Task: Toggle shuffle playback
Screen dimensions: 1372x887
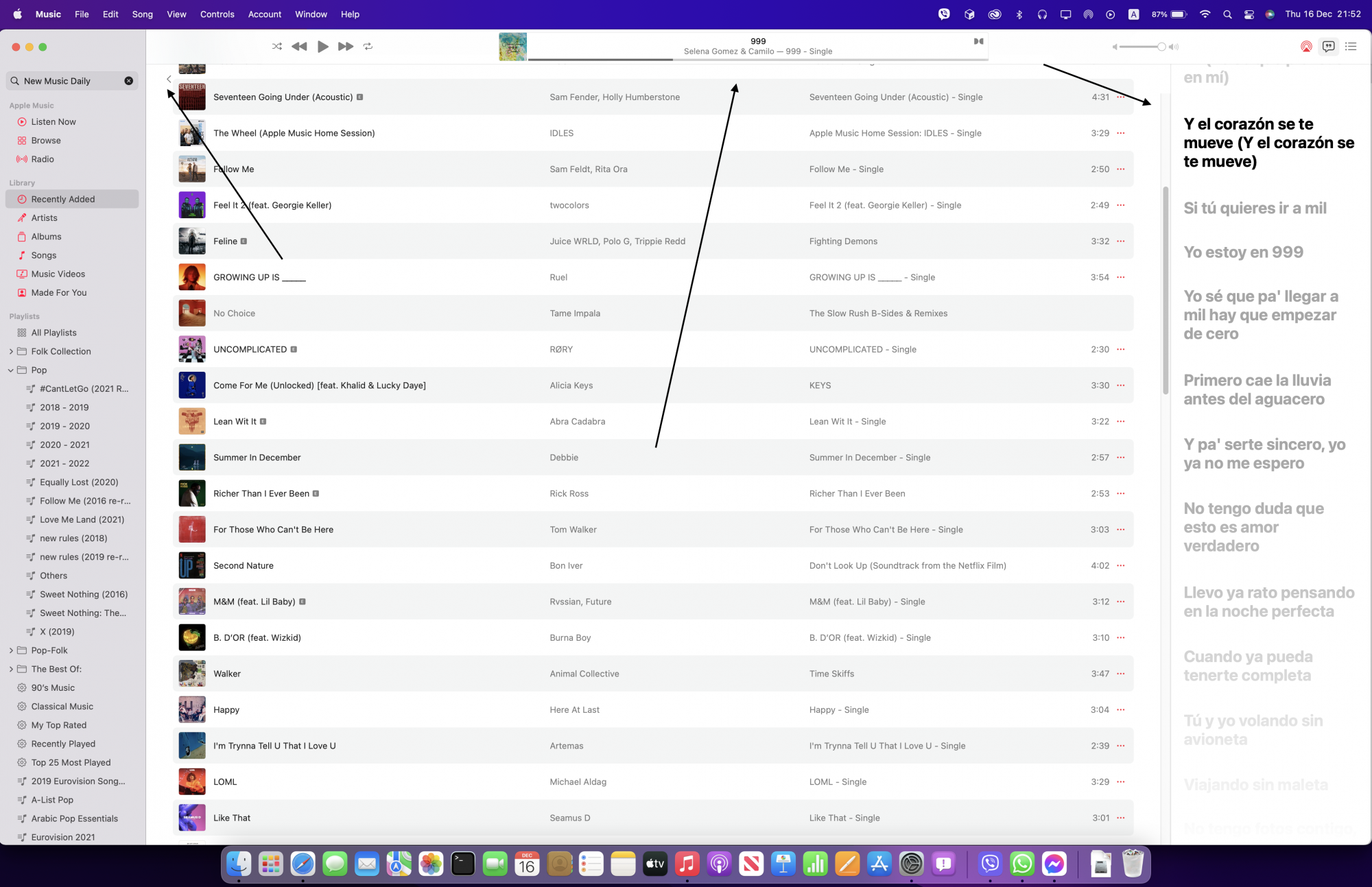Action: (x=276, y=47)
